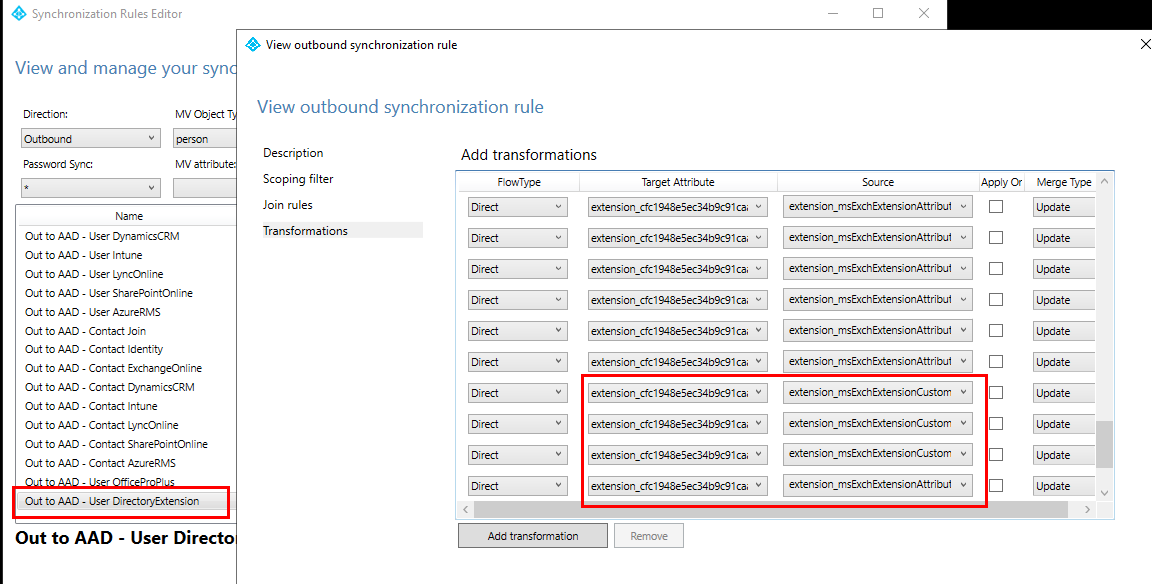Select the Out to AAD - Contact SharePointOnline rule
The width and height of the screenshot is (1152, 584).
coord(116,444)
